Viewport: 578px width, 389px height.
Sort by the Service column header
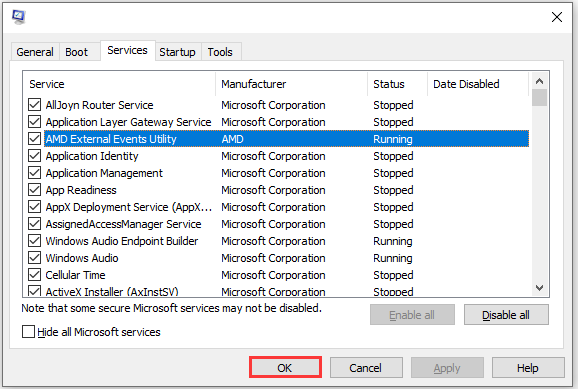[x=119, y=84]
